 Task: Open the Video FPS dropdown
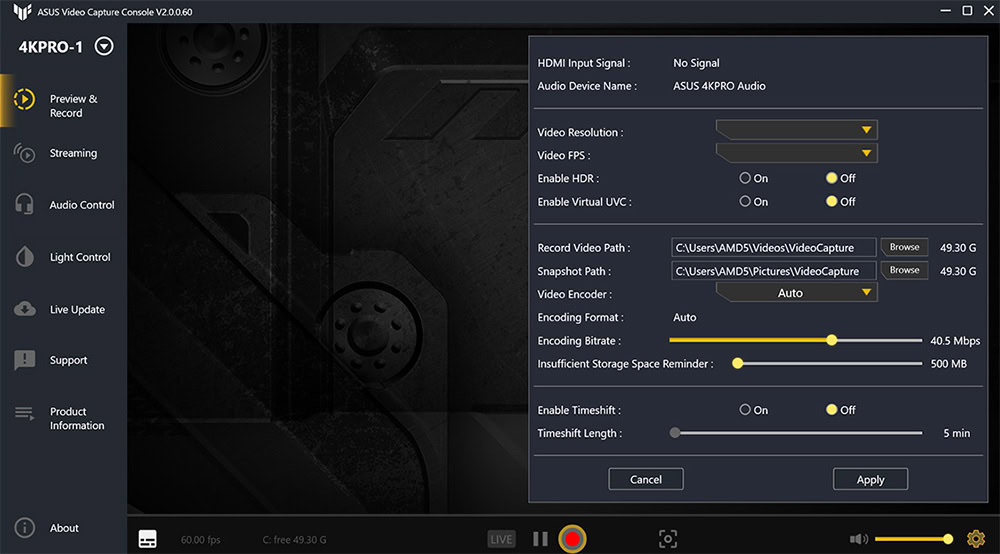pyautogui.click(x=796, y=154)
